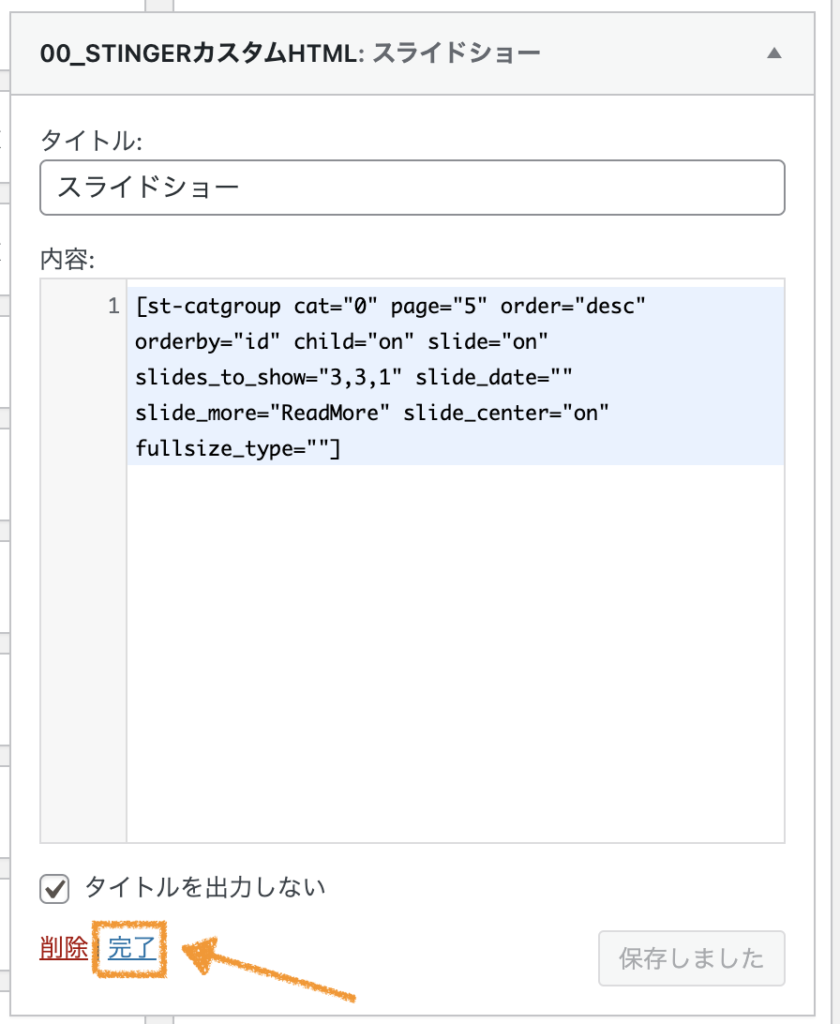Collapse the widget with the triangle arrow
The width and height of the screenshot is (840, 1024).
click(774, 53)
